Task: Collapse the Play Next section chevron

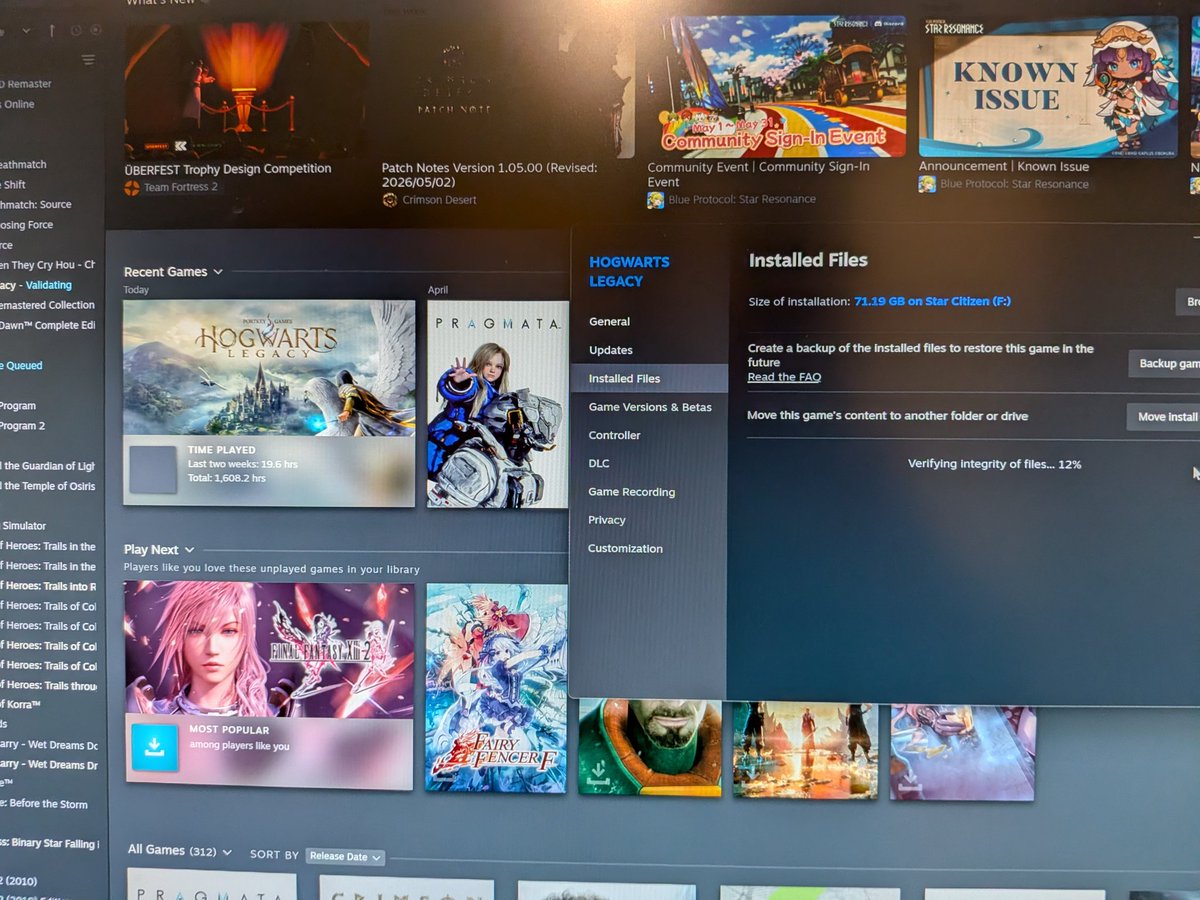Action: pos(189,549)
